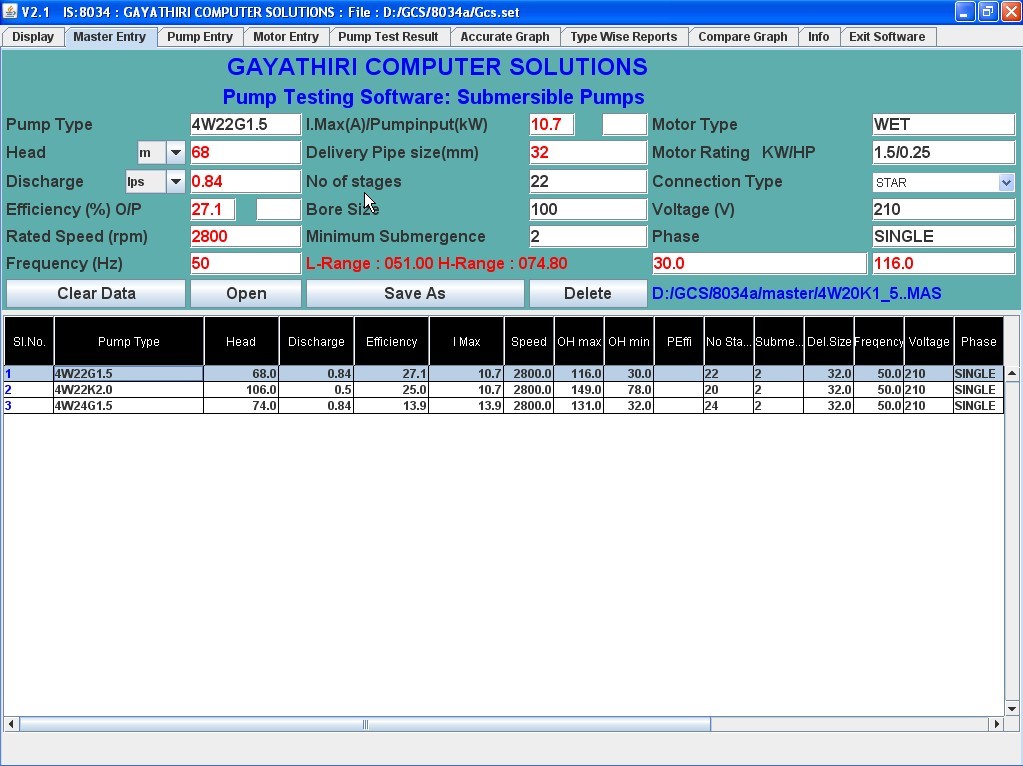Viewport: 1023px width, 766px height.
Task: Click the Voltage column header
Action: coord(929,341)
